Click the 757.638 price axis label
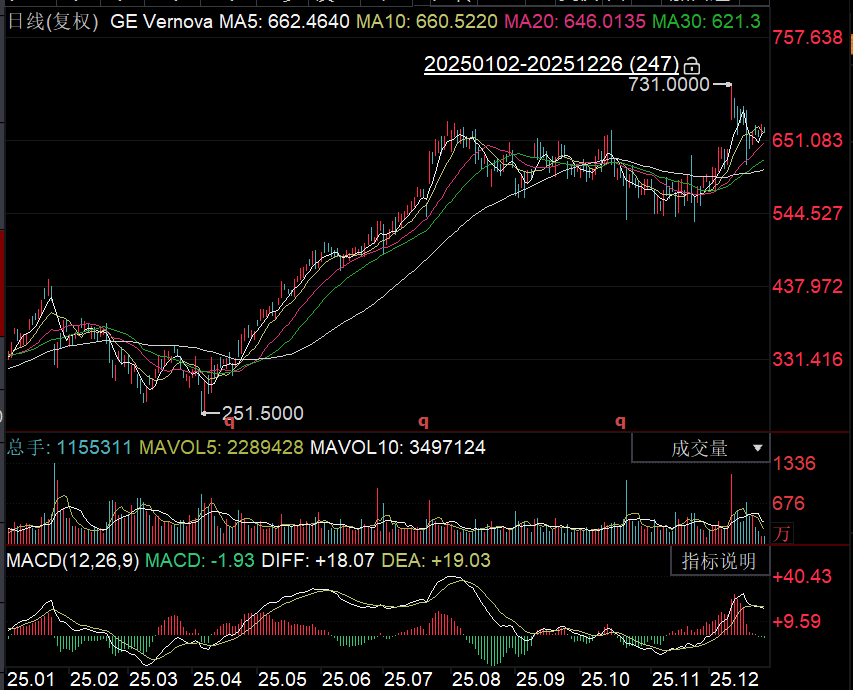This screenshot has width=853, height=690. coord(808,38)
